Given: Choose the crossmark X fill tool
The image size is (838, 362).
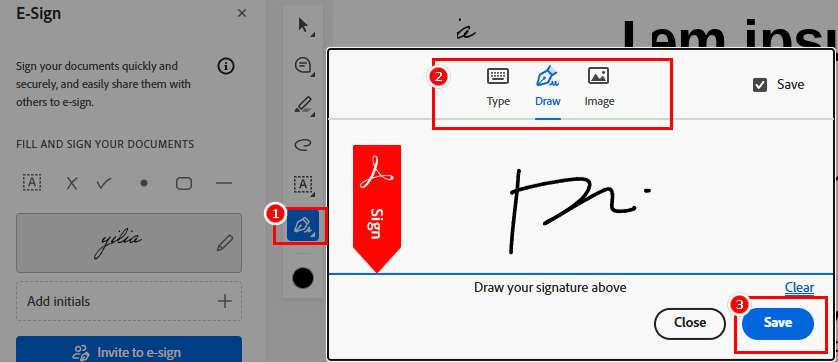Looking at the screenshot, I should point(72,183).
